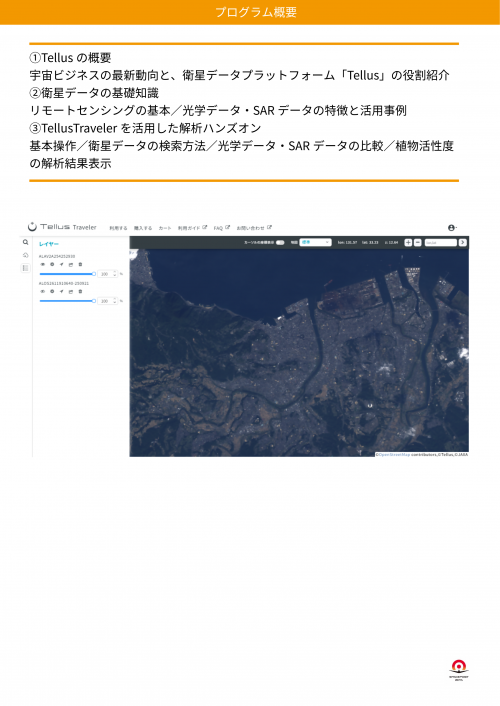Open the window icon of layer ALOS2611910640-250921
Image resolution: width=500 pixels, height=706 pixels.
click(71, 292)
